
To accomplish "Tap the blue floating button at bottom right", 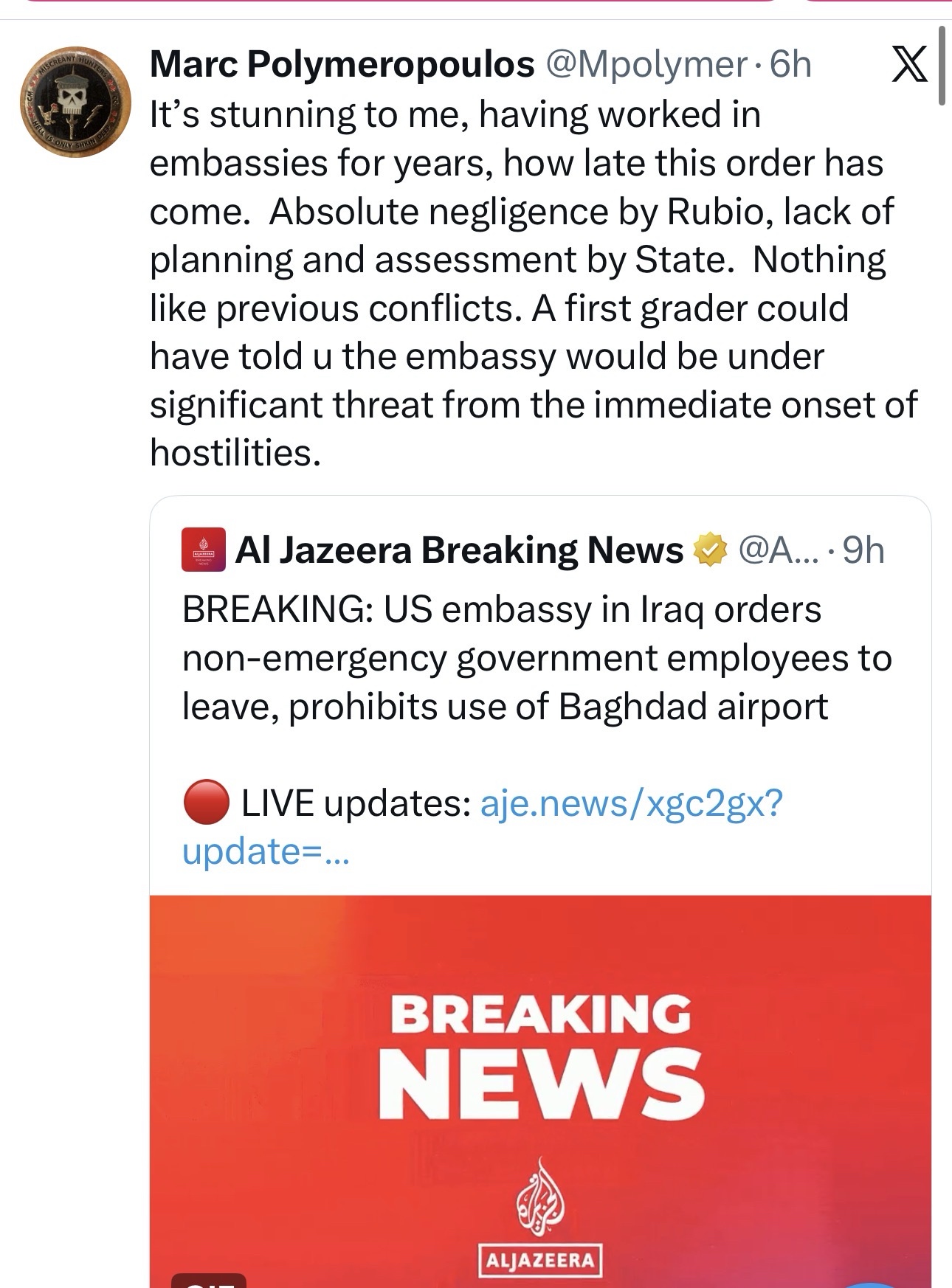I will (x=871, y=1282).
